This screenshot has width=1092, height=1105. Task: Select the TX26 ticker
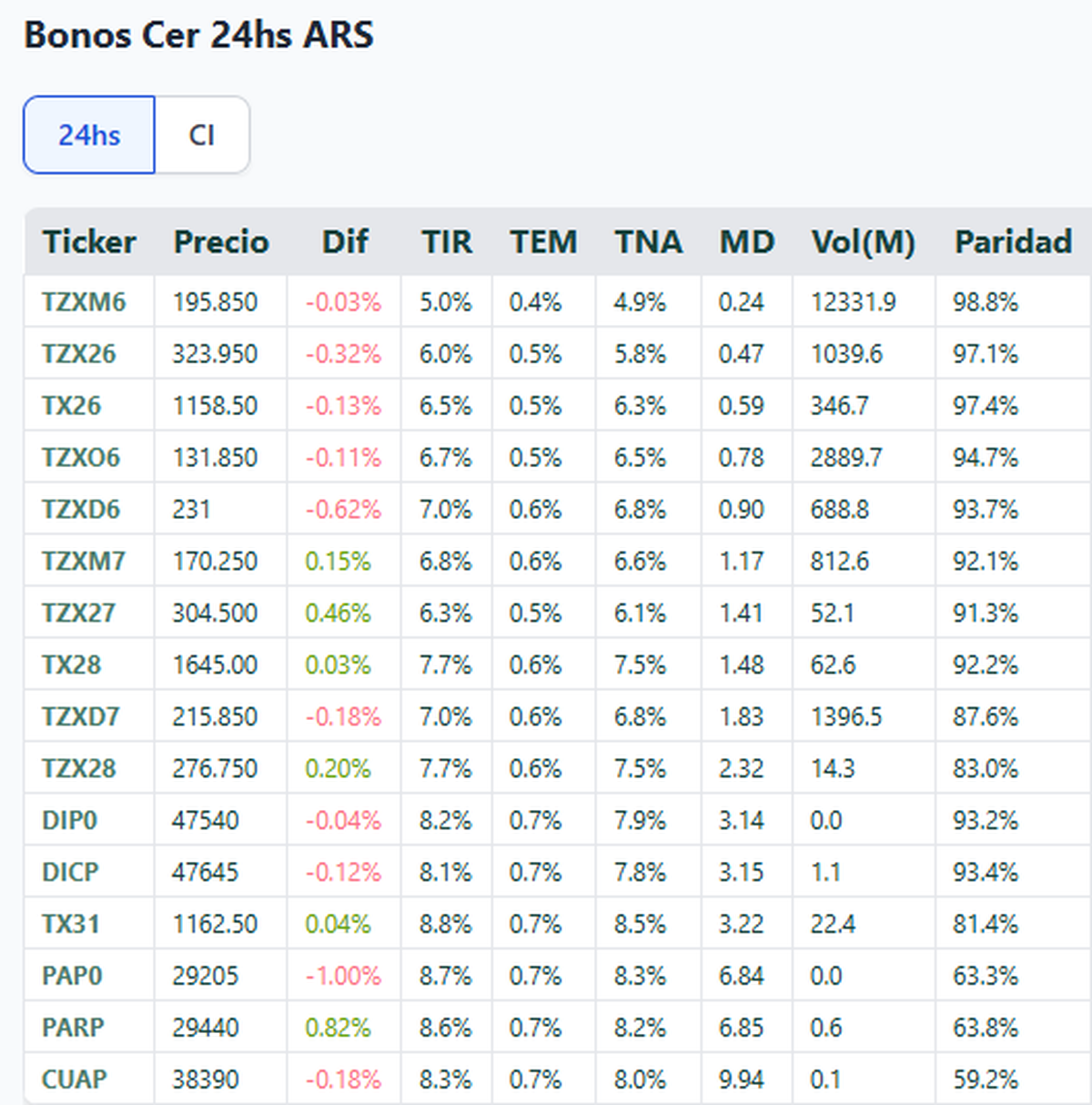click(x=72, y=406)
